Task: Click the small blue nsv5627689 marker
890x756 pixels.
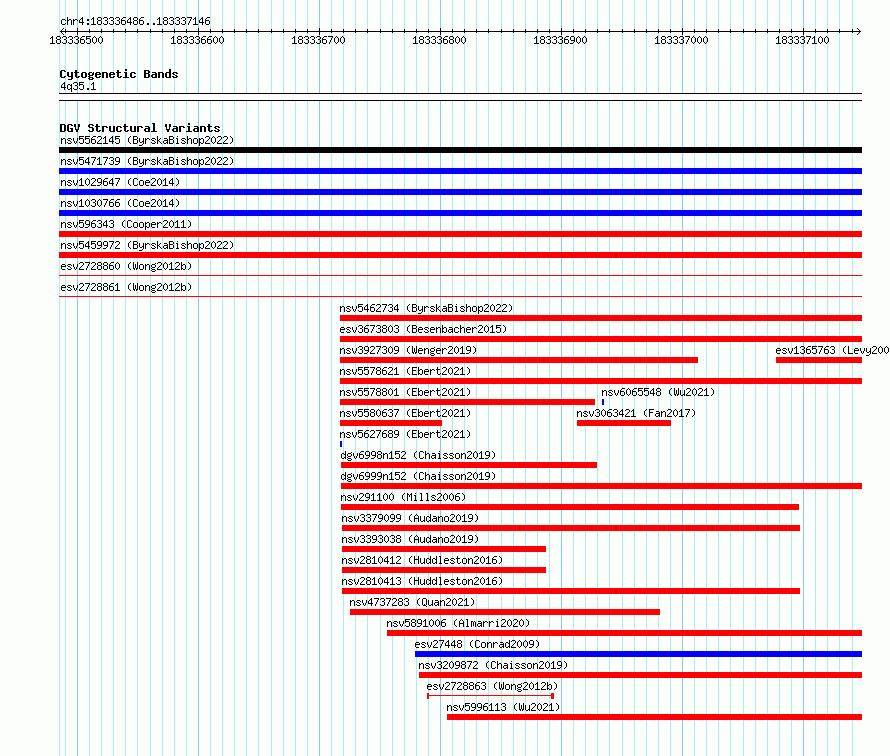Action: click(x=341, y=444)
